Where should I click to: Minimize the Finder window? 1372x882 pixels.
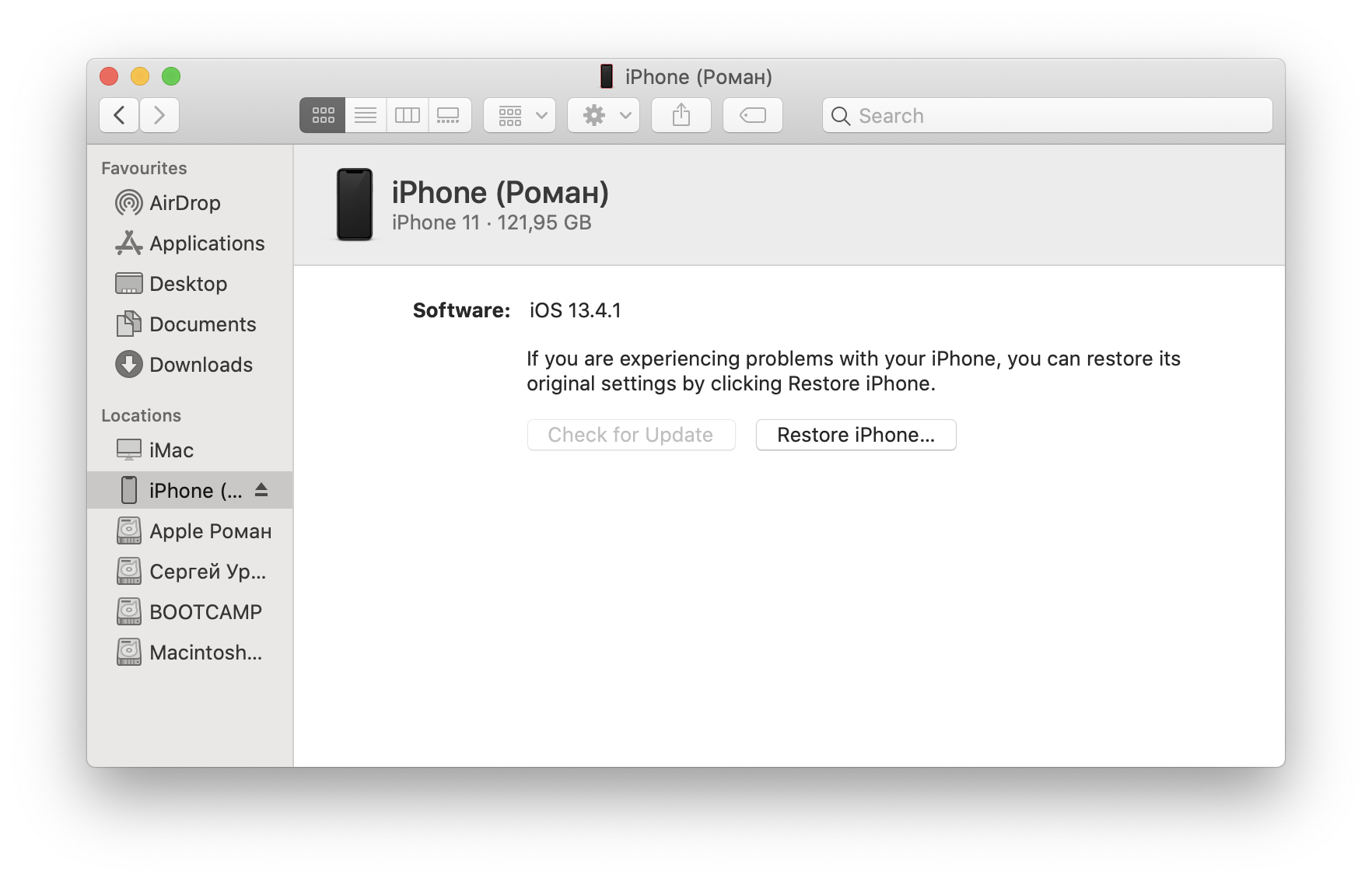coord(140,76)
